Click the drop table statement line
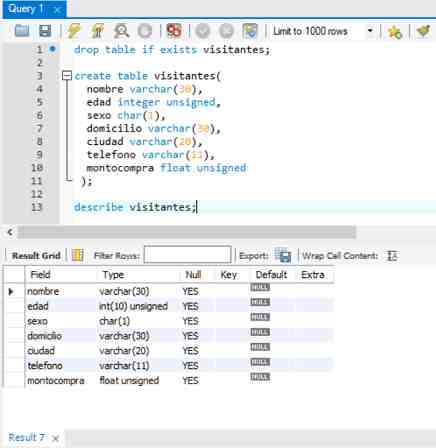This screenshot has height=448, width=436. click(x=172, y=50)
